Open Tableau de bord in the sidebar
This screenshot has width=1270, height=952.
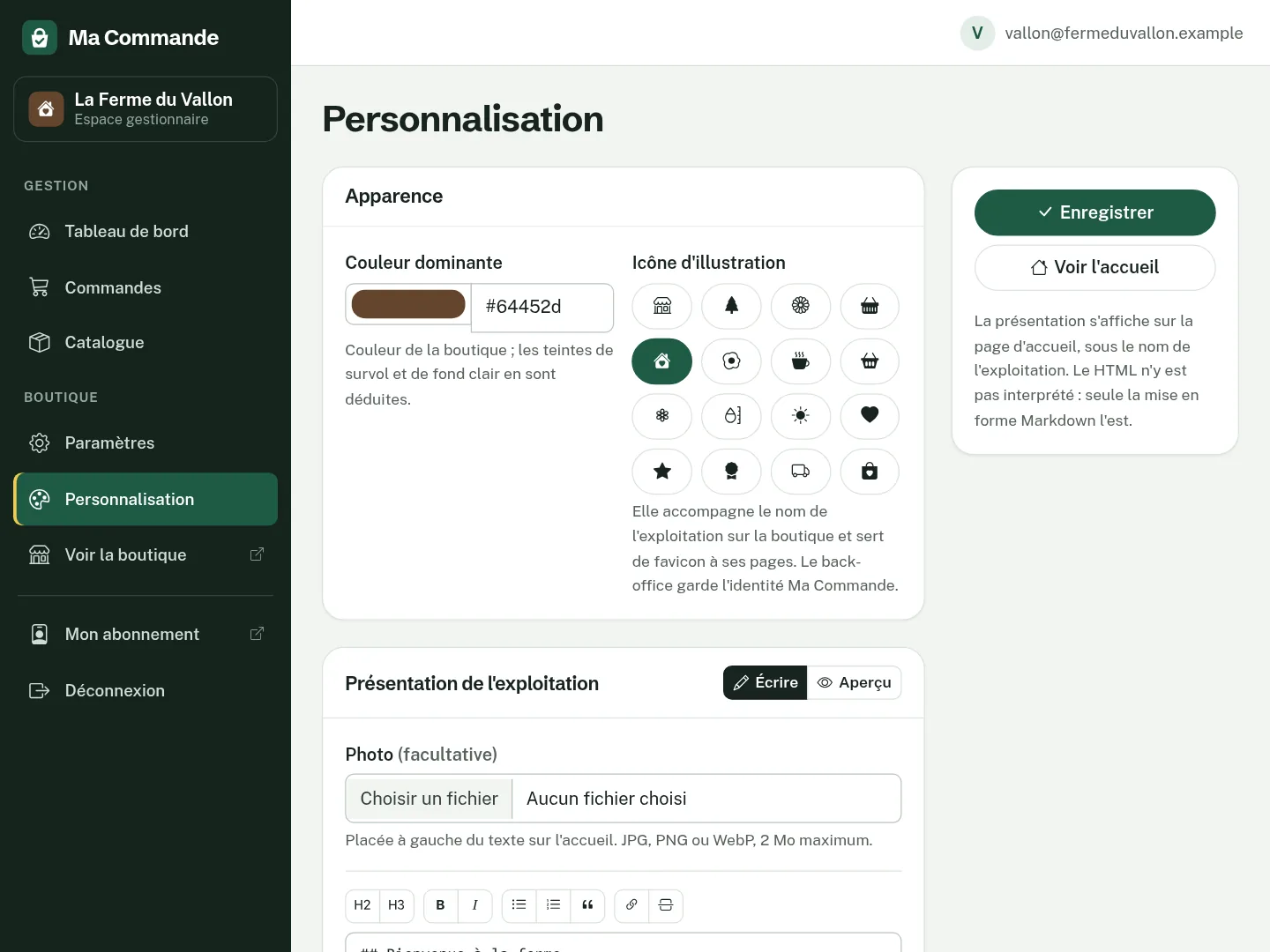pos(146,232)
